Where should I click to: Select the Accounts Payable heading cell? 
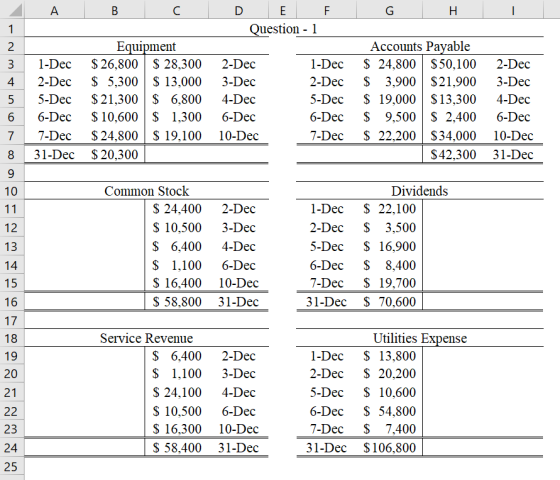[x=420, y=46]
